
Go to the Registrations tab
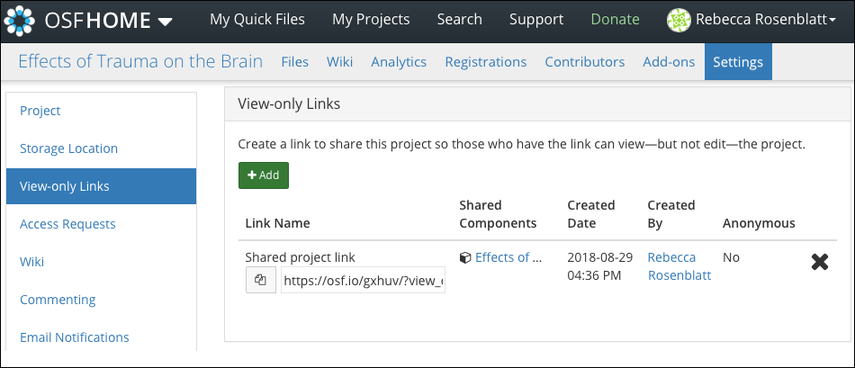(486, 62)
